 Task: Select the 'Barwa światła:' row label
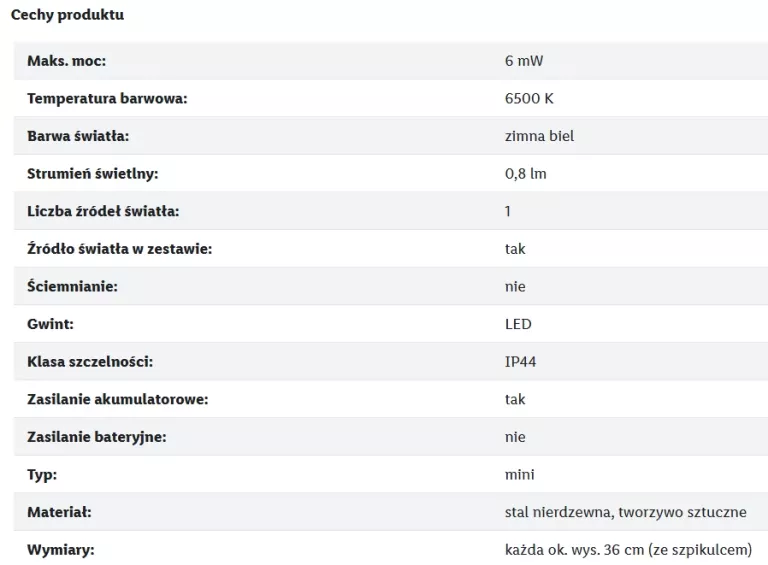[78, 136]
